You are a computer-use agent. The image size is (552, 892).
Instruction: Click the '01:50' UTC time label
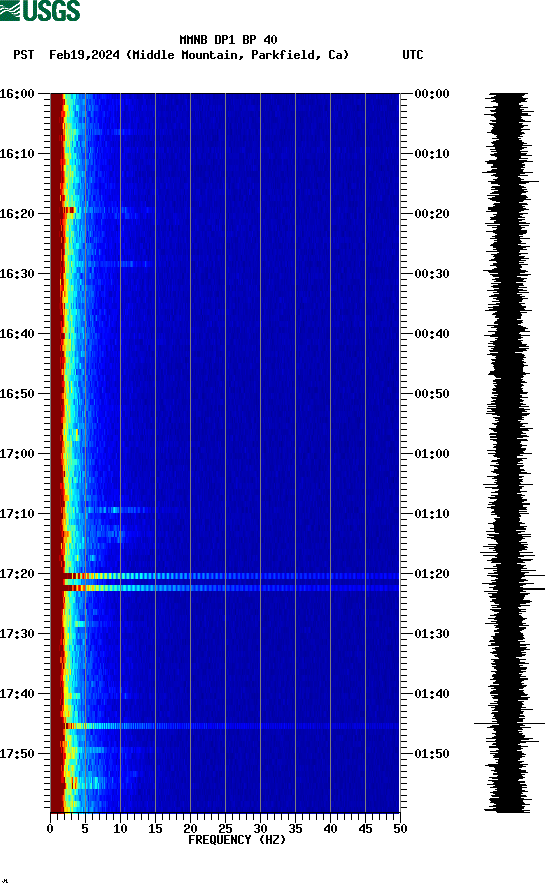pos(432,754)
